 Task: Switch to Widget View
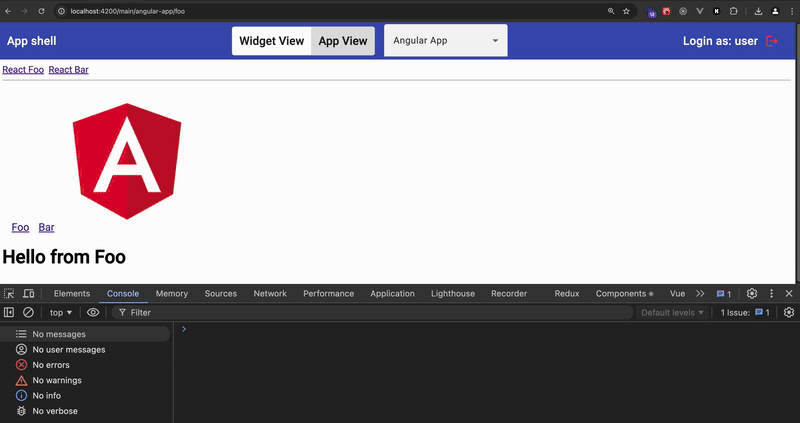[x=271, y=41]
